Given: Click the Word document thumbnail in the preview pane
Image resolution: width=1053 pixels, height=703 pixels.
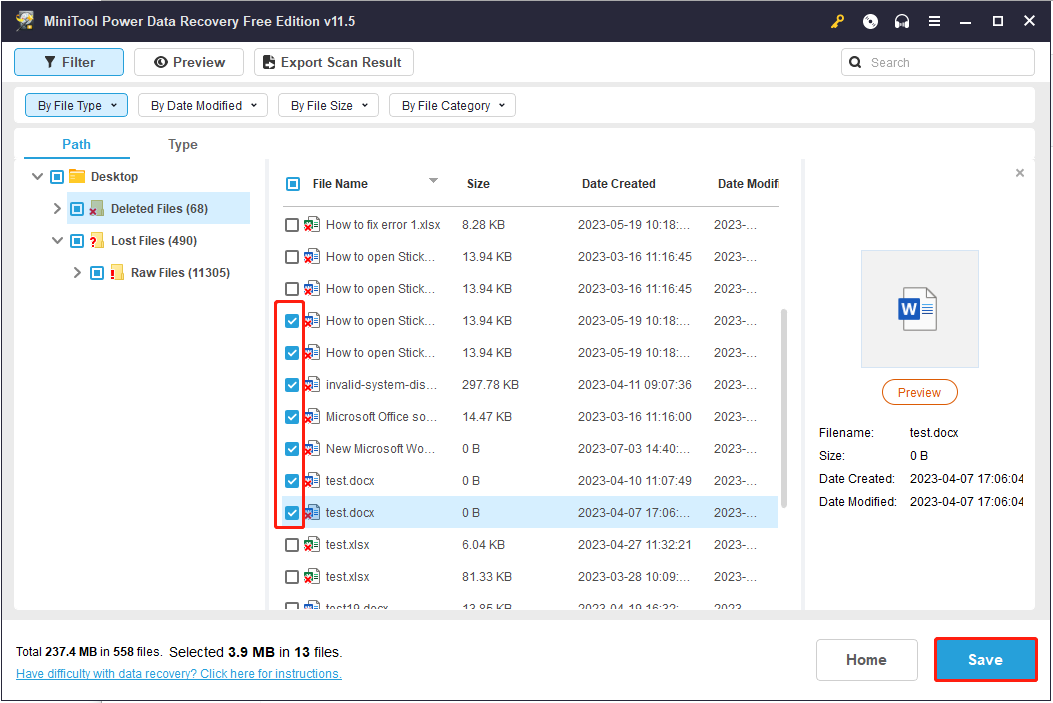Looking at the screenshot, I should (x=919, y=309).
